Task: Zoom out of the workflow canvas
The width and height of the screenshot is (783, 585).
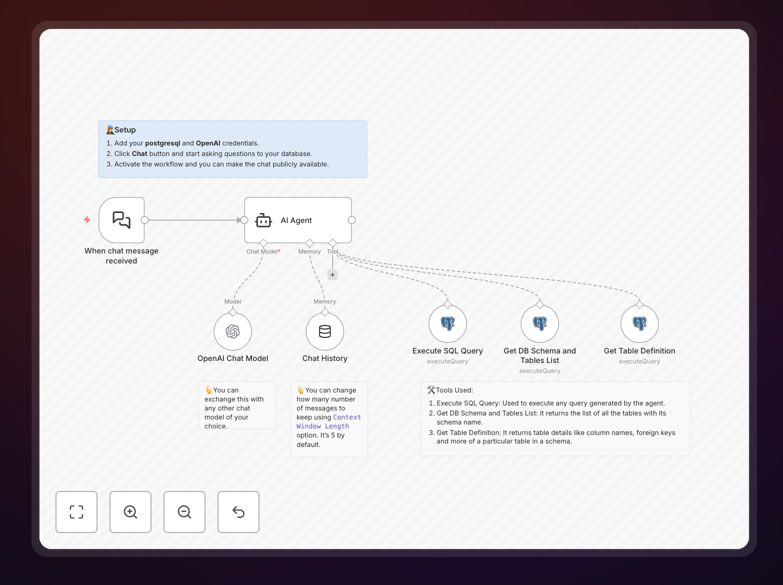Action: (184, 512)
